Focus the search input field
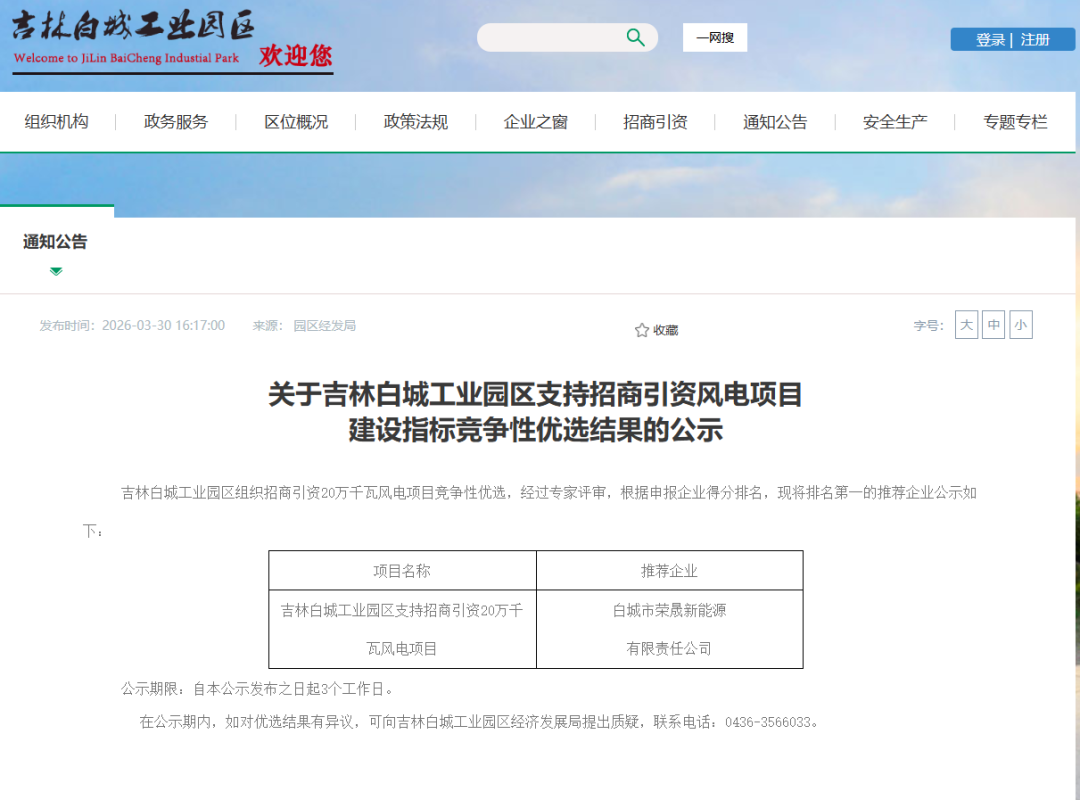Image resolution: width=1080 pixels, height=800 pixels. [550, 38]
